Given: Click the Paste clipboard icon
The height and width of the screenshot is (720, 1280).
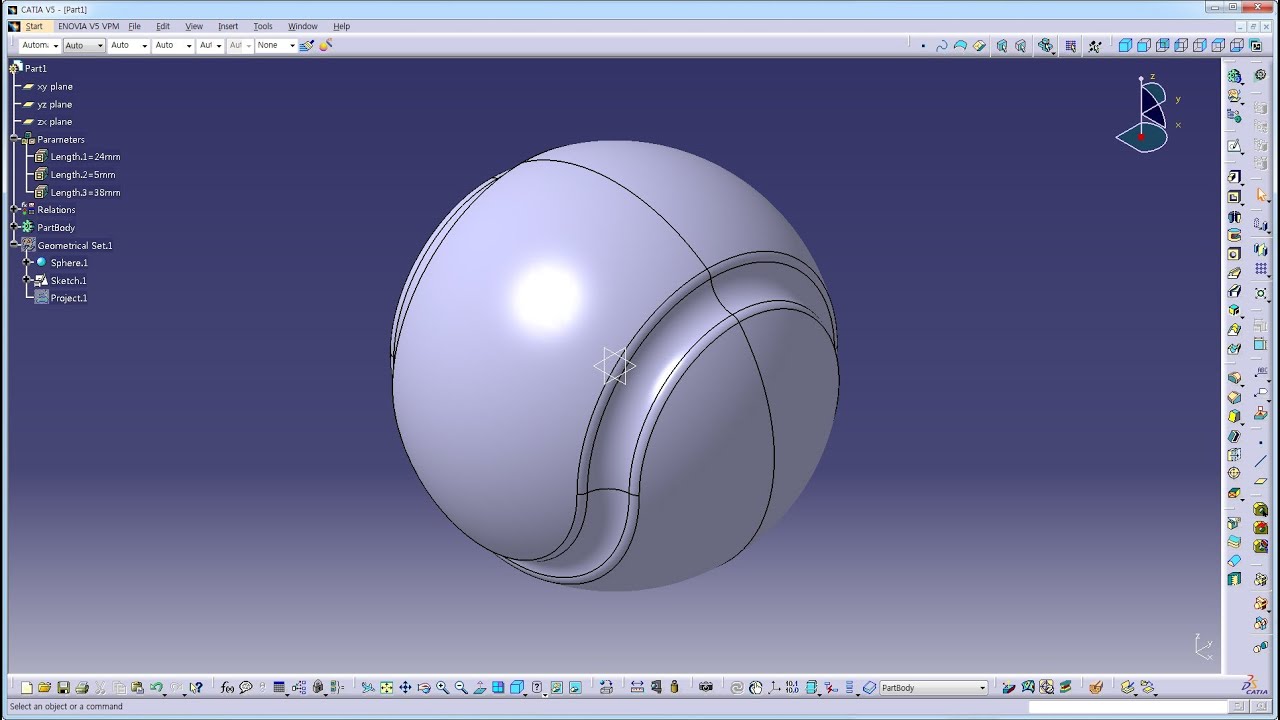Looking at the screenshot, I should 137,688.
